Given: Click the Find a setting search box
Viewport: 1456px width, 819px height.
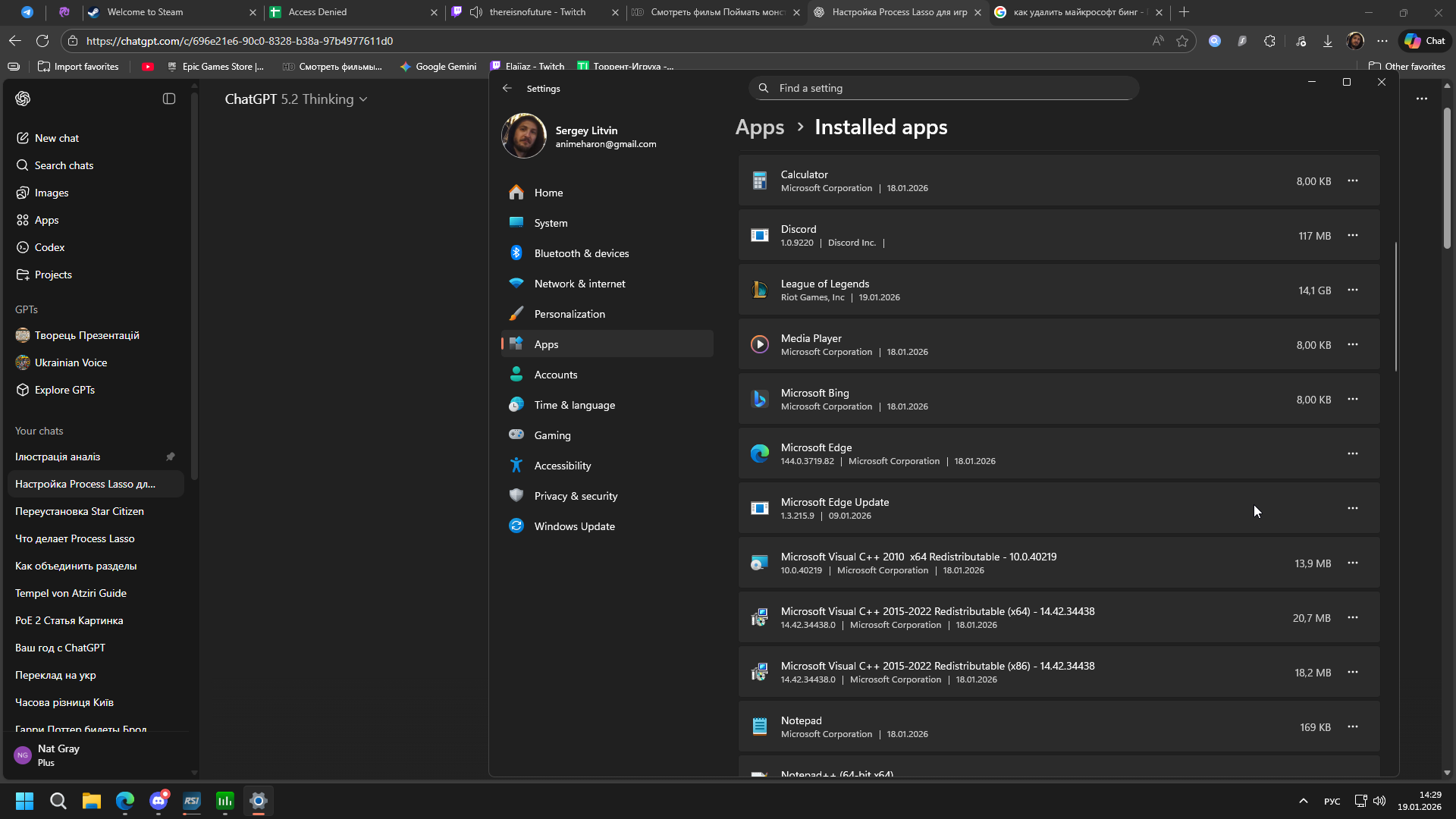Looking at the screenshot, I should 943,88.
